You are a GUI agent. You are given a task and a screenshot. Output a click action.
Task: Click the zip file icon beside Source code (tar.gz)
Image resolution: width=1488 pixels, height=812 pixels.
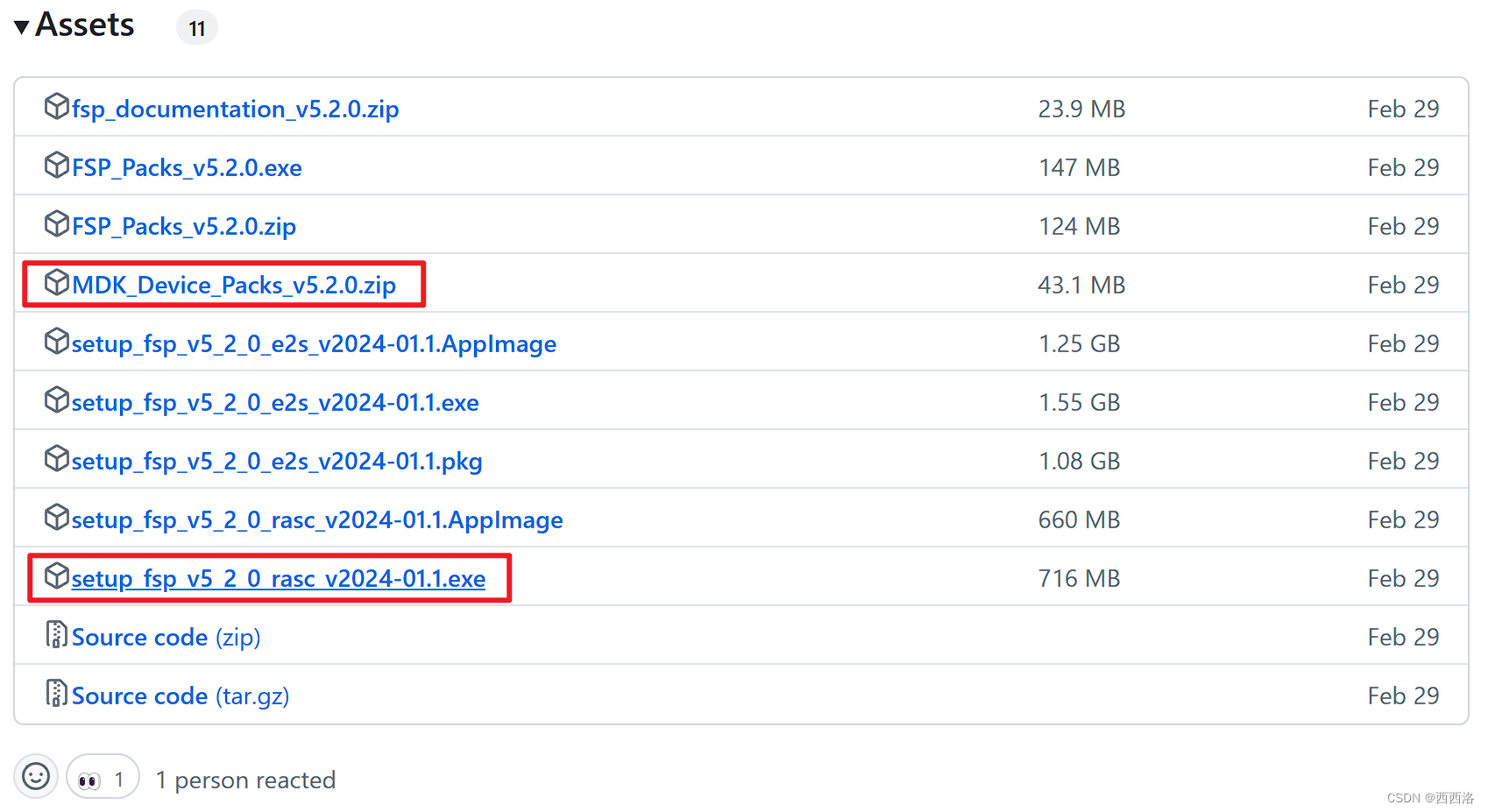click(56, 694)
